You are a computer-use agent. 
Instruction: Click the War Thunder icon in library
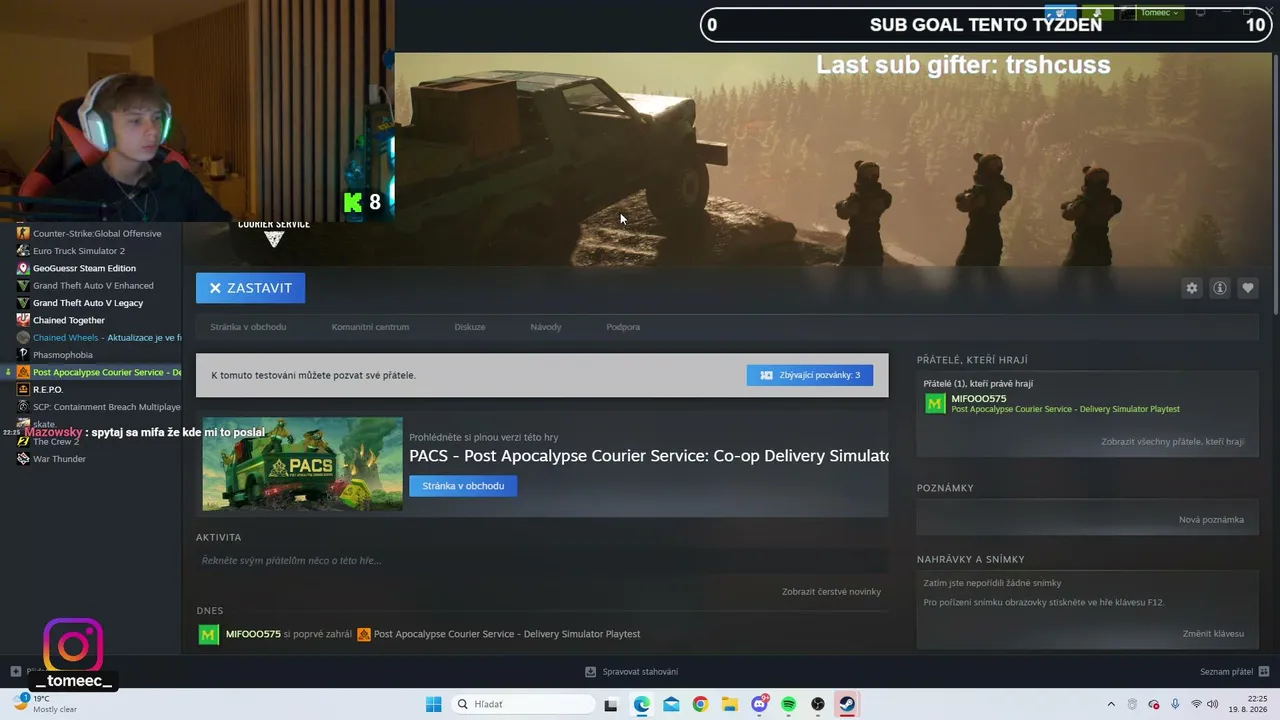[23, 459]
